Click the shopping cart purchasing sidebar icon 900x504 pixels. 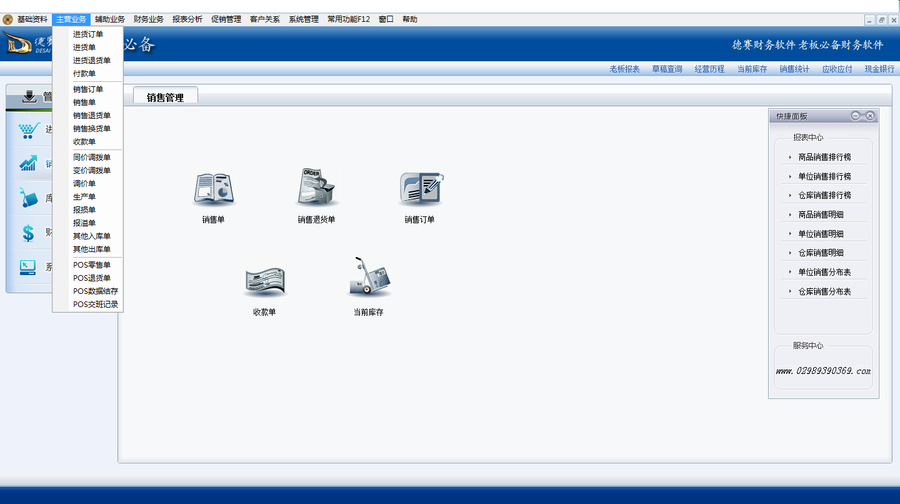(29, 130)
